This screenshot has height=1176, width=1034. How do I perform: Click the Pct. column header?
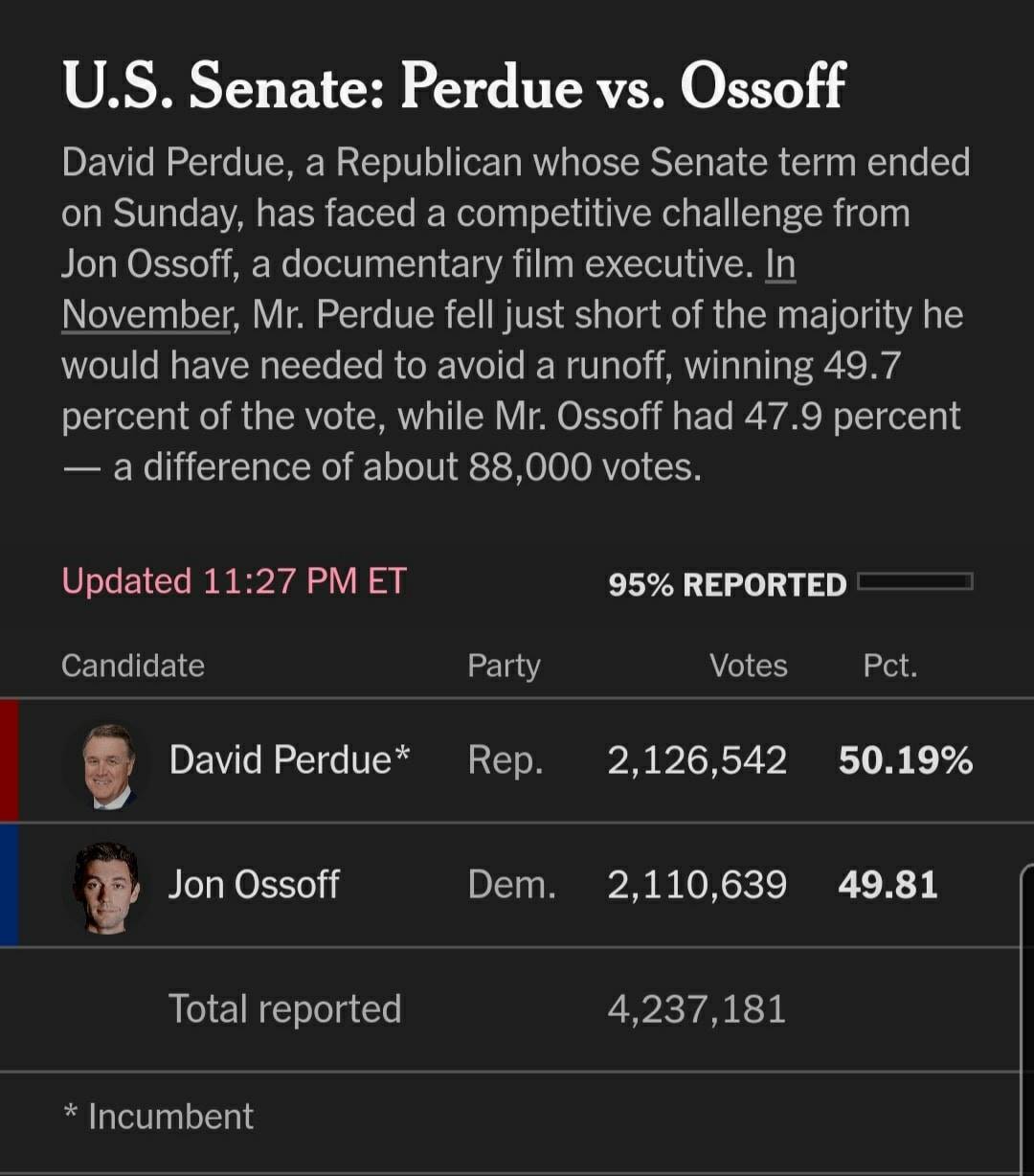tap(889, 666)
